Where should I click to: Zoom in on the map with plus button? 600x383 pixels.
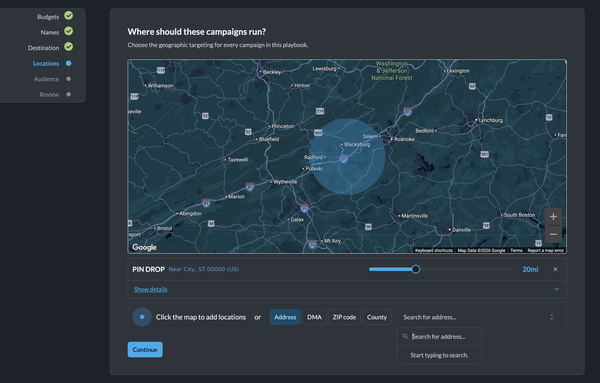click(x=553, y=217)
